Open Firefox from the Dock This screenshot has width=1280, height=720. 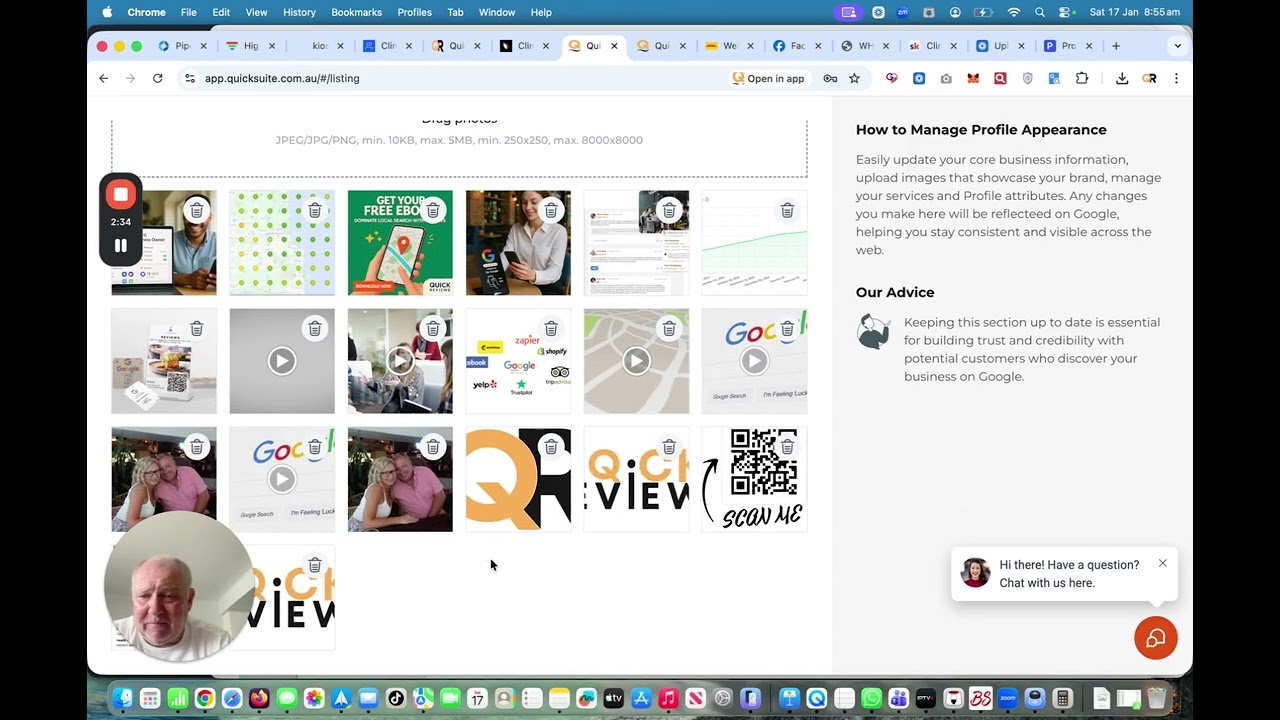pos(259,698)
